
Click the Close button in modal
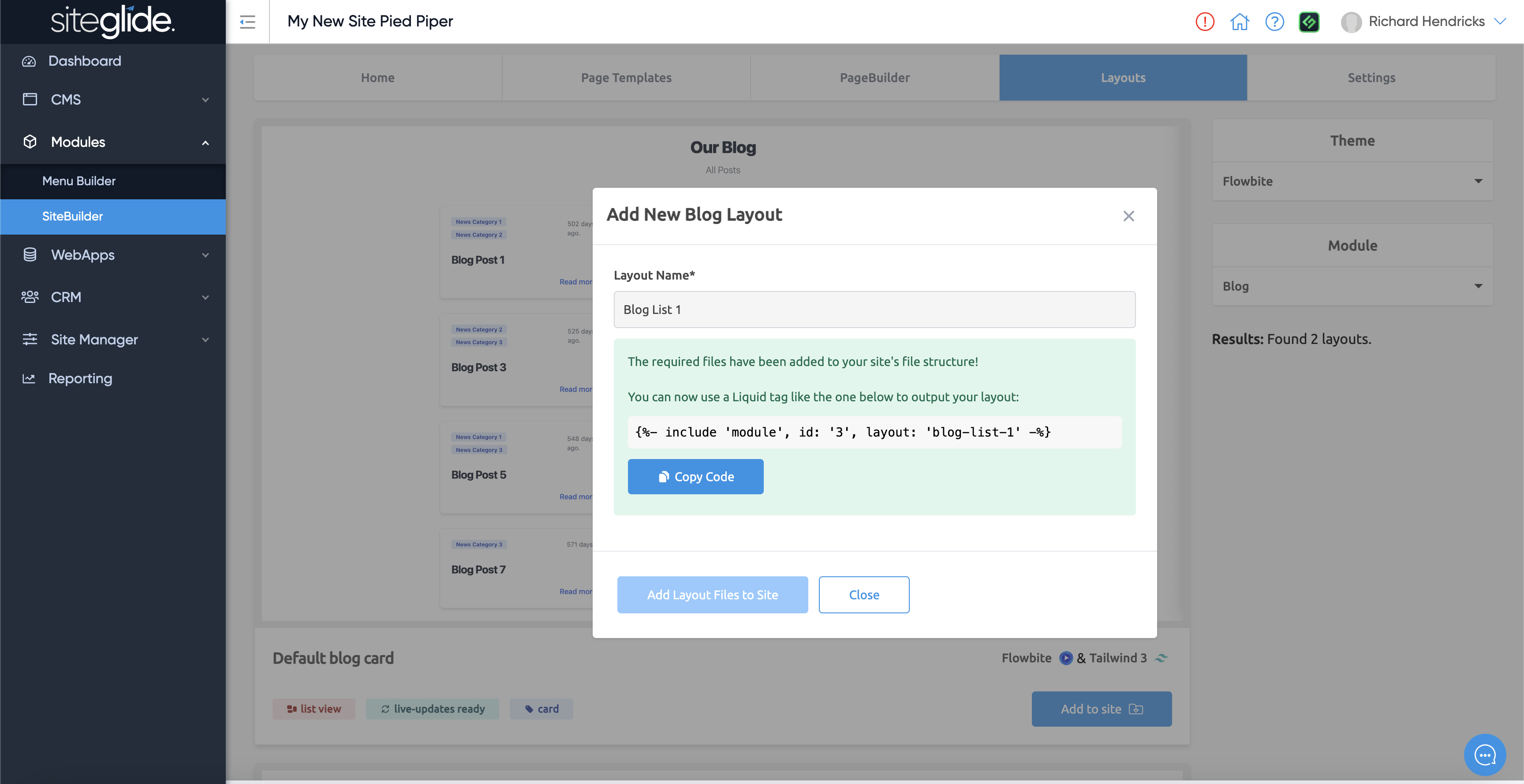click(x=864, y=595)
